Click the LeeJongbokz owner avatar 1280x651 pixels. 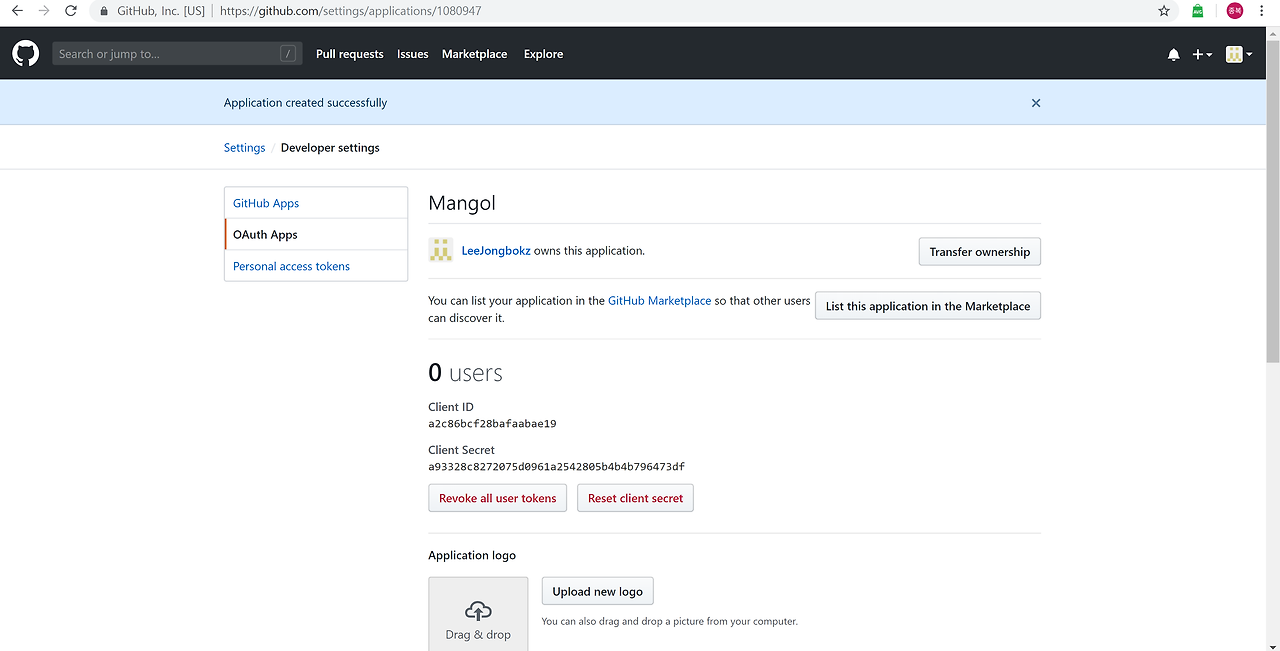441,250
